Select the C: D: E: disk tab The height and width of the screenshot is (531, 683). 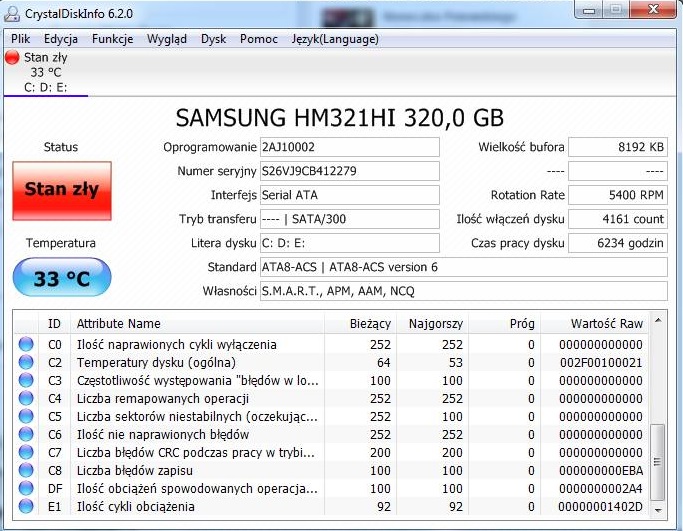pyautogui.click(x=46, y=72)
